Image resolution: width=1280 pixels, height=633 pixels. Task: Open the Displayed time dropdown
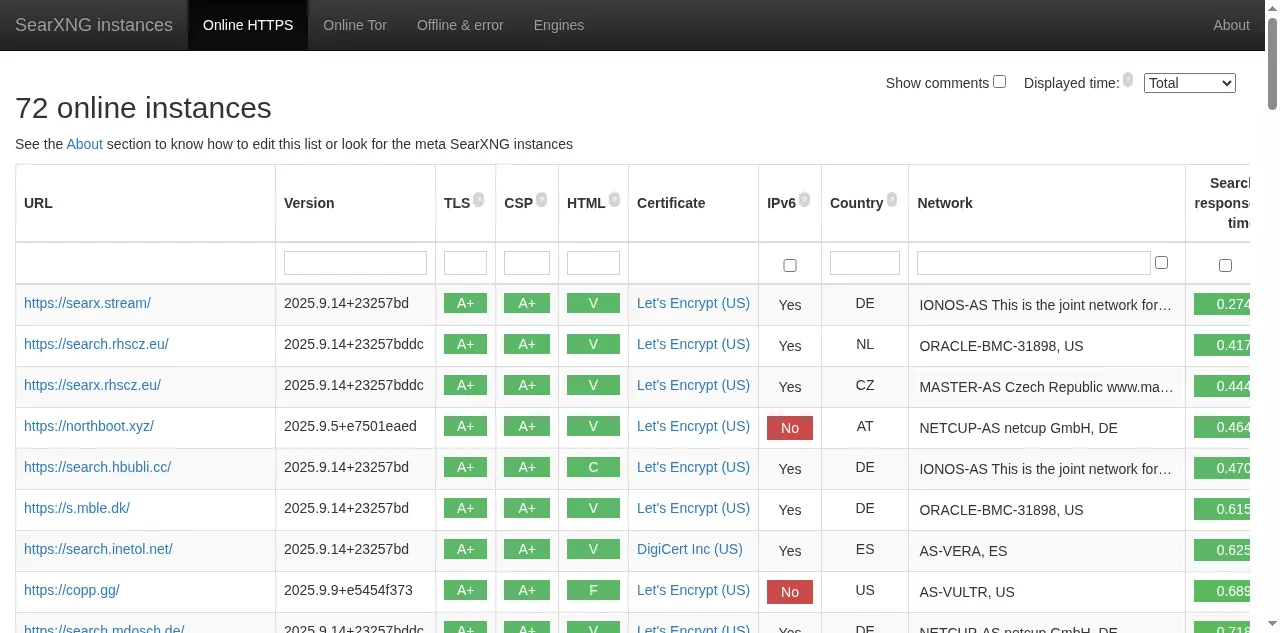1190,83
